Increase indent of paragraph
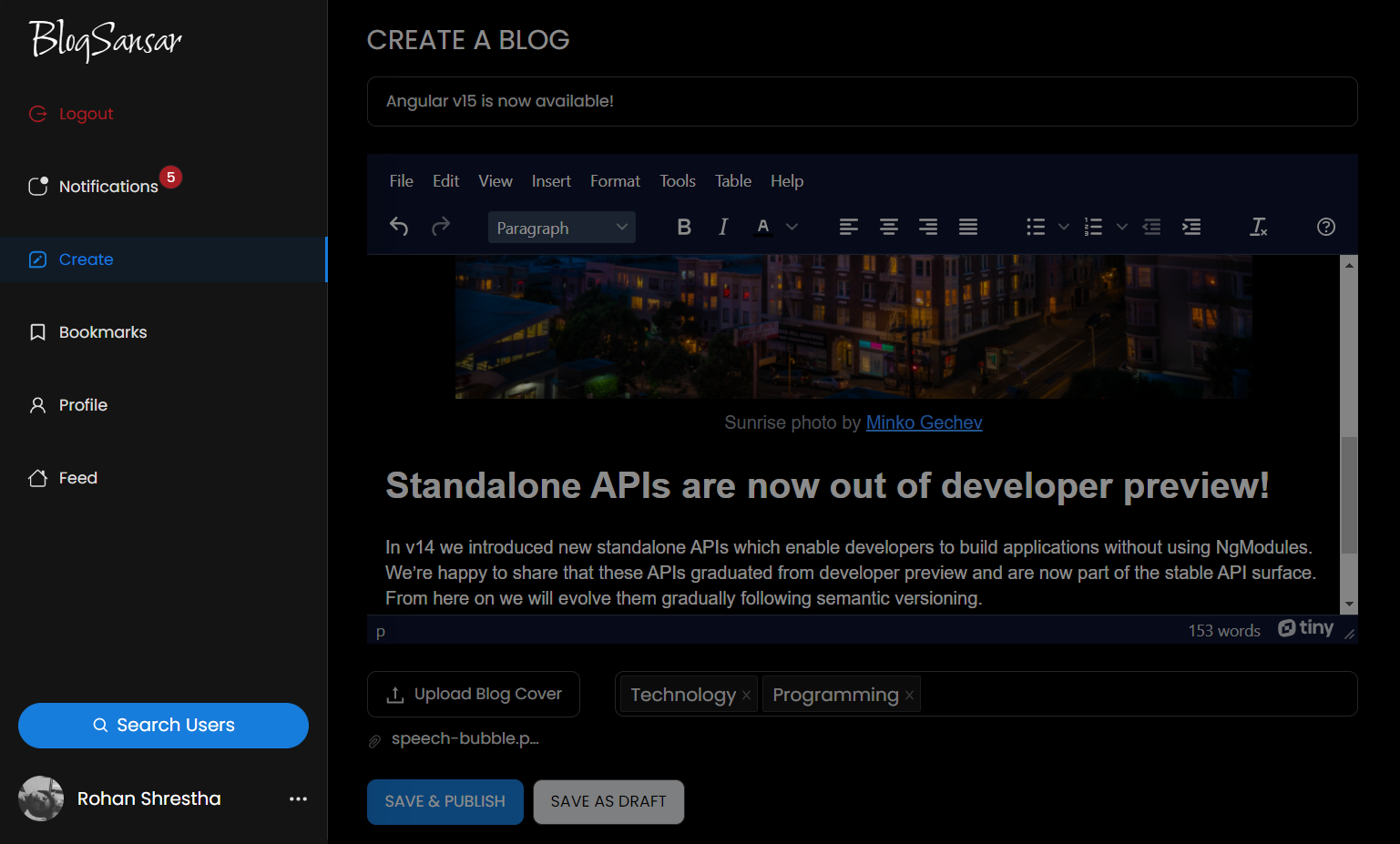 coord(1191,227)
